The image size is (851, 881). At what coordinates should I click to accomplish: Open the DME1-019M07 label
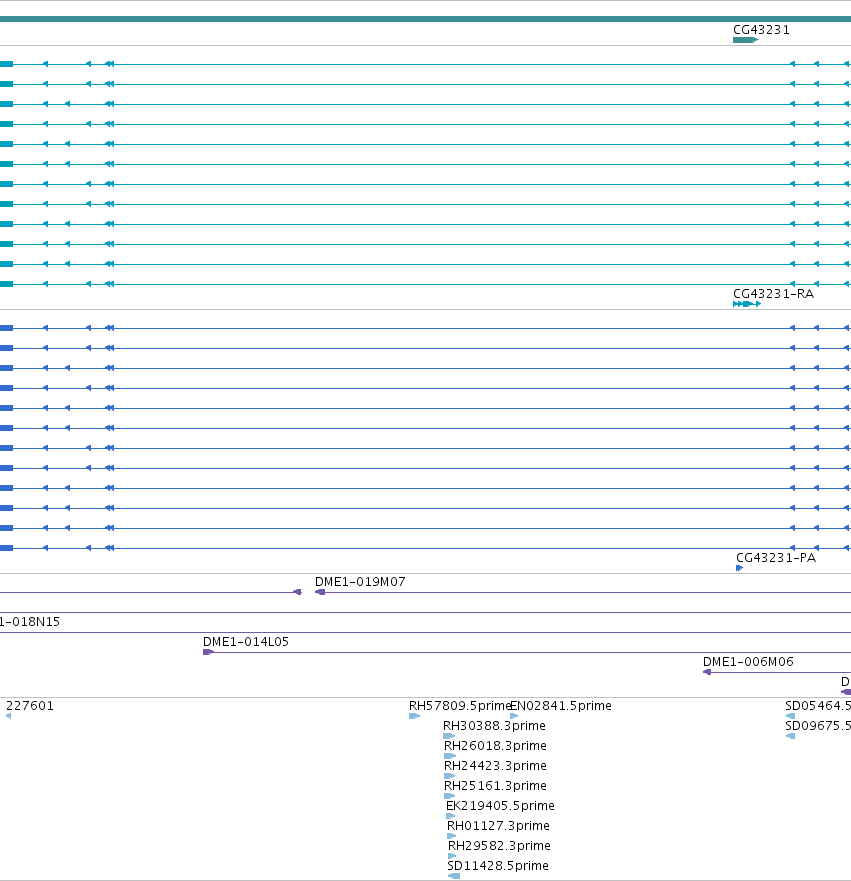360,582
